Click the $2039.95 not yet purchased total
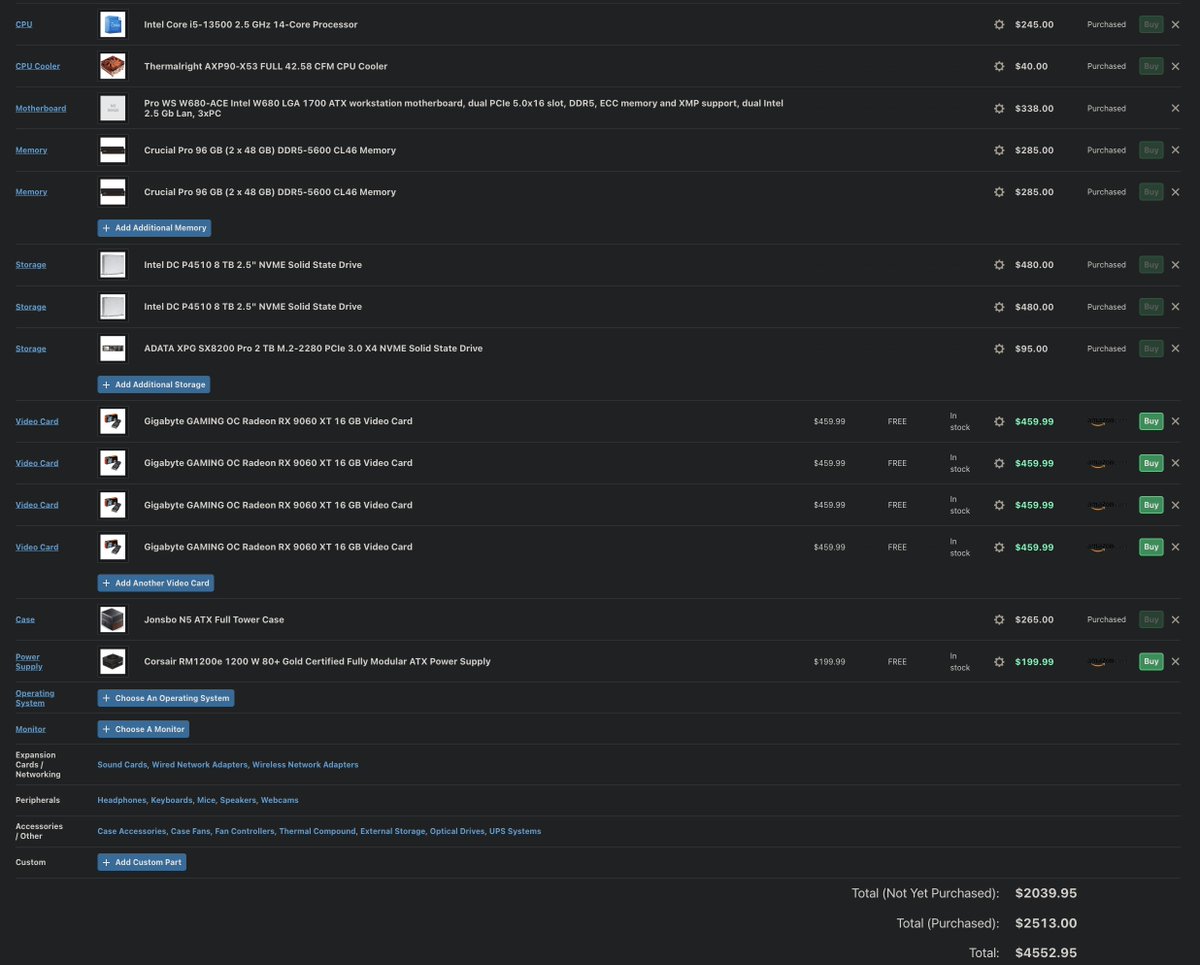Viewport: 1200px width, 965px height. click(x=1046, y=893)
